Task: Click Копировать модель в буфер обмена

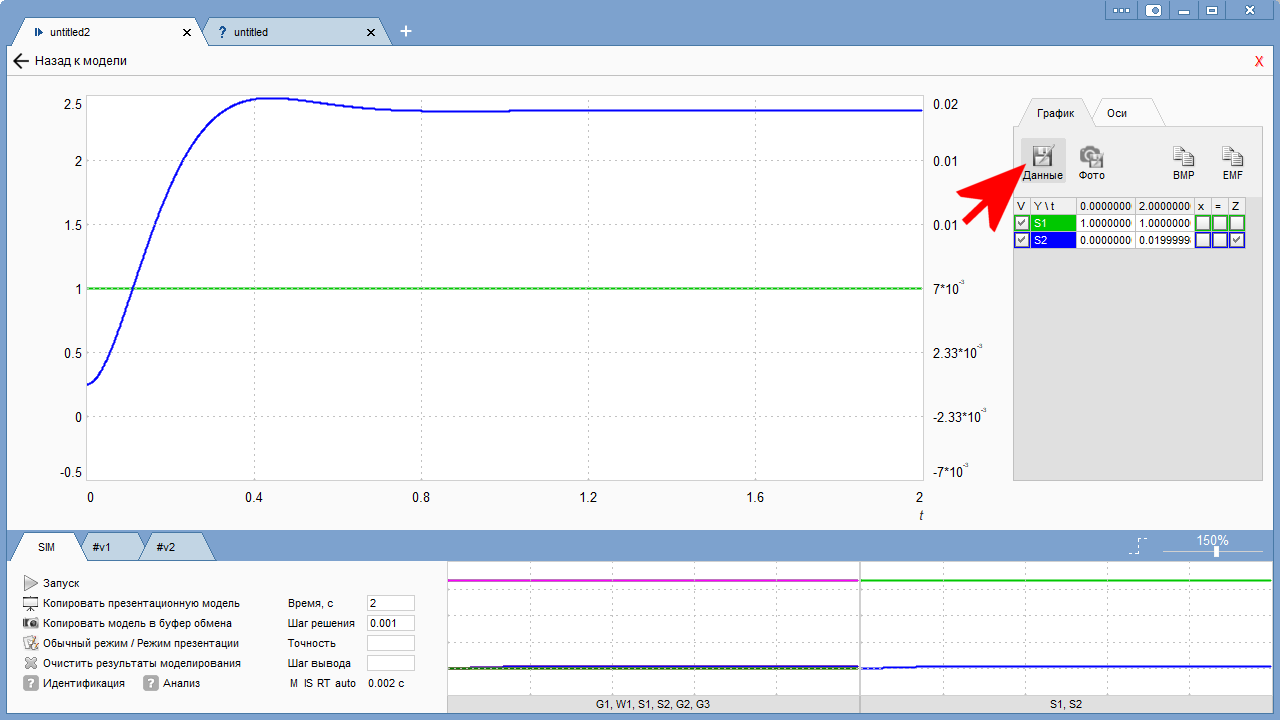Action: pos(137,623)
